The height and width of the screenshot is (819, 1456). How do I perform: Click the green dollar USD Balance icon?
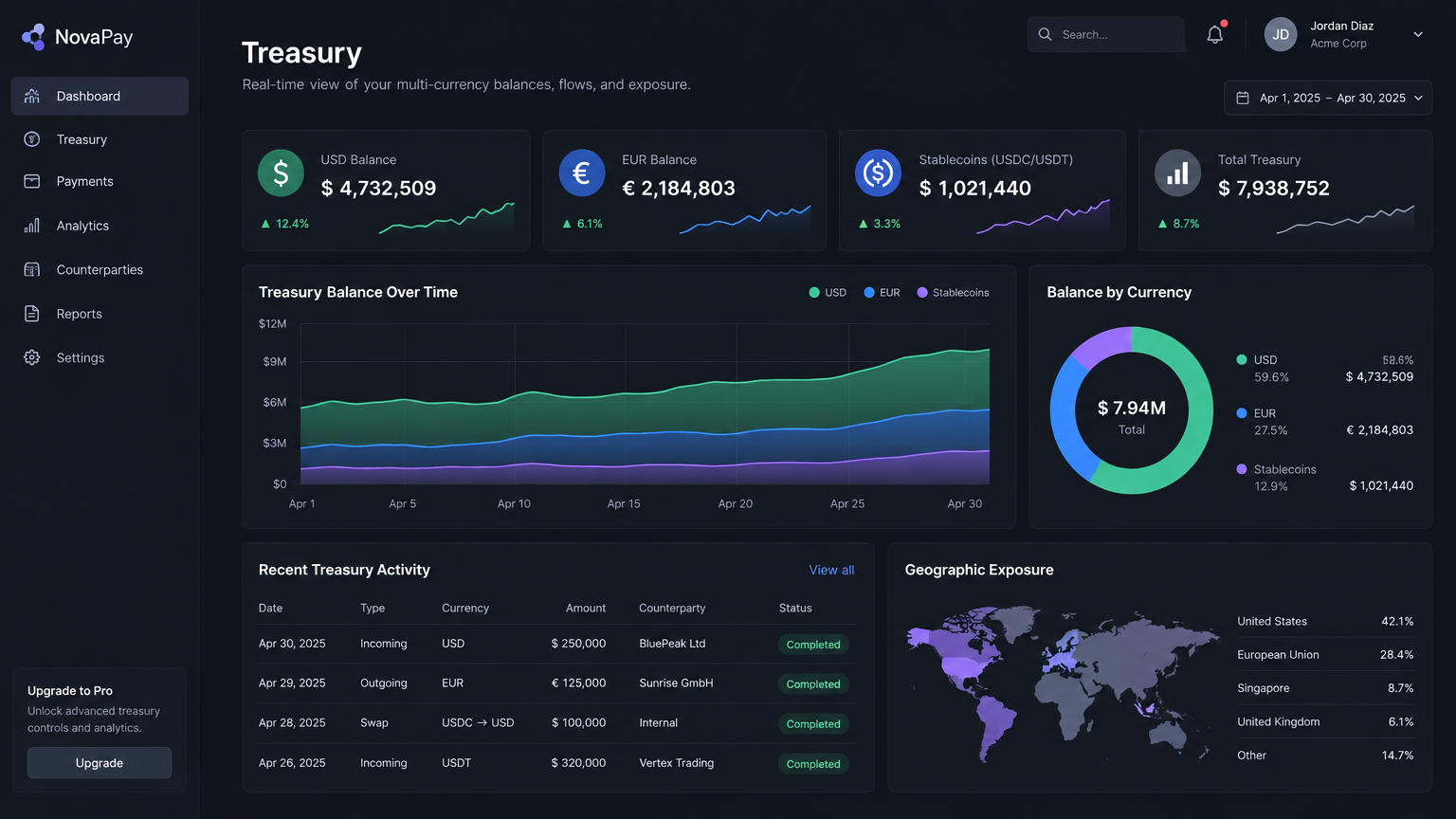[281, 173]
